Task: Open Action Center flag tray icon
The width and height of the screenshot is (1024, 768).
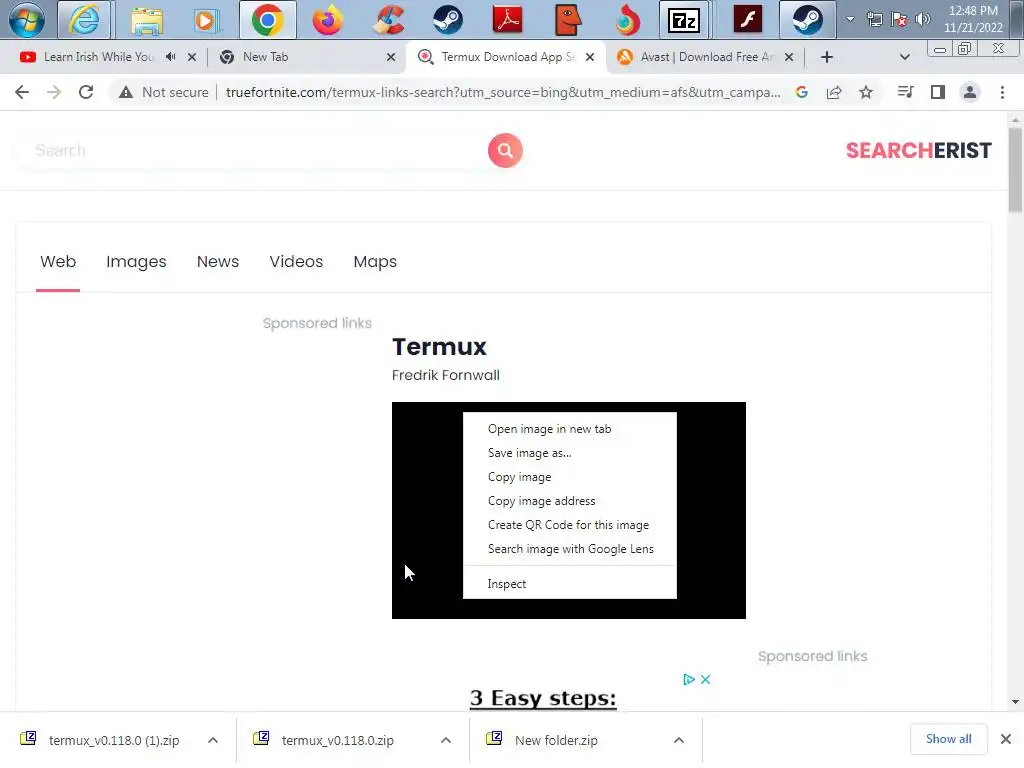Action: click(899, 19)
